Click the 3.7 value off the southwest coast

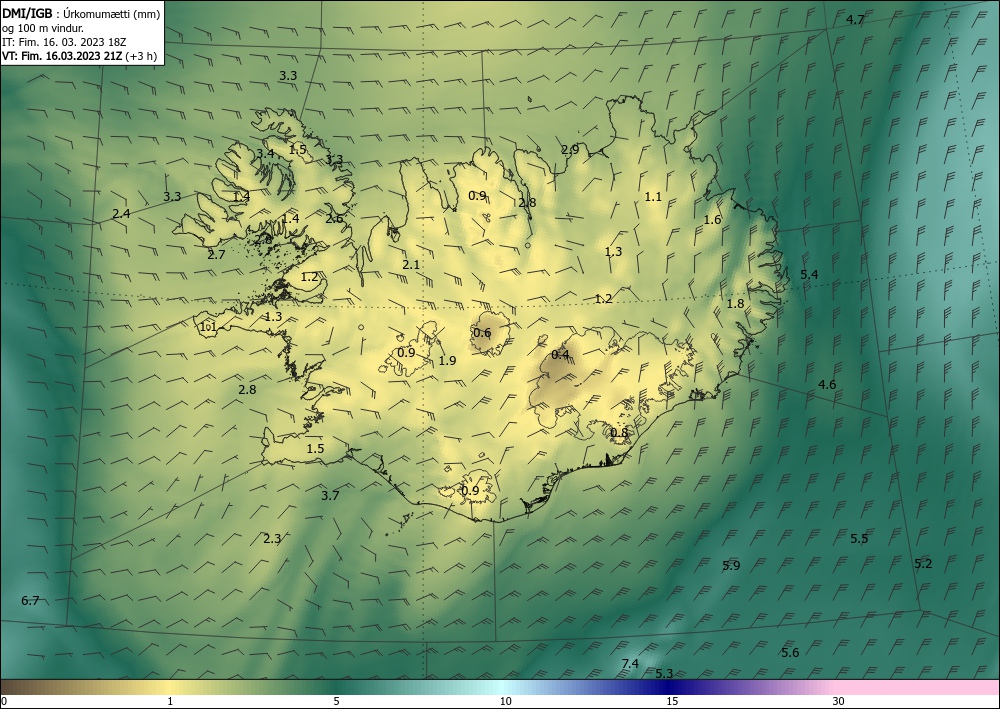point(330,495)
